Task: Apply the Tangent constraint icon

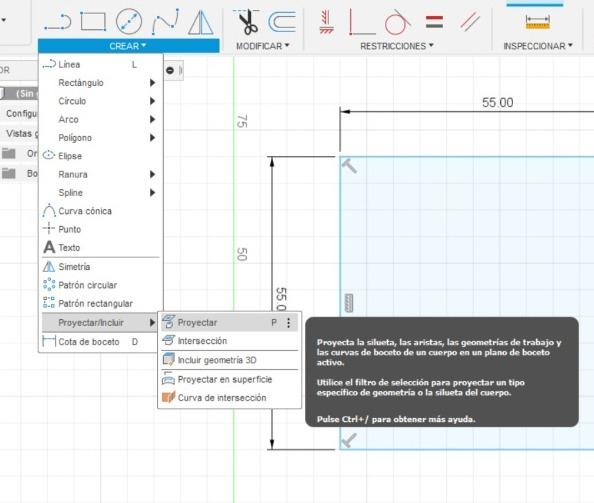Action: point(397,22)
